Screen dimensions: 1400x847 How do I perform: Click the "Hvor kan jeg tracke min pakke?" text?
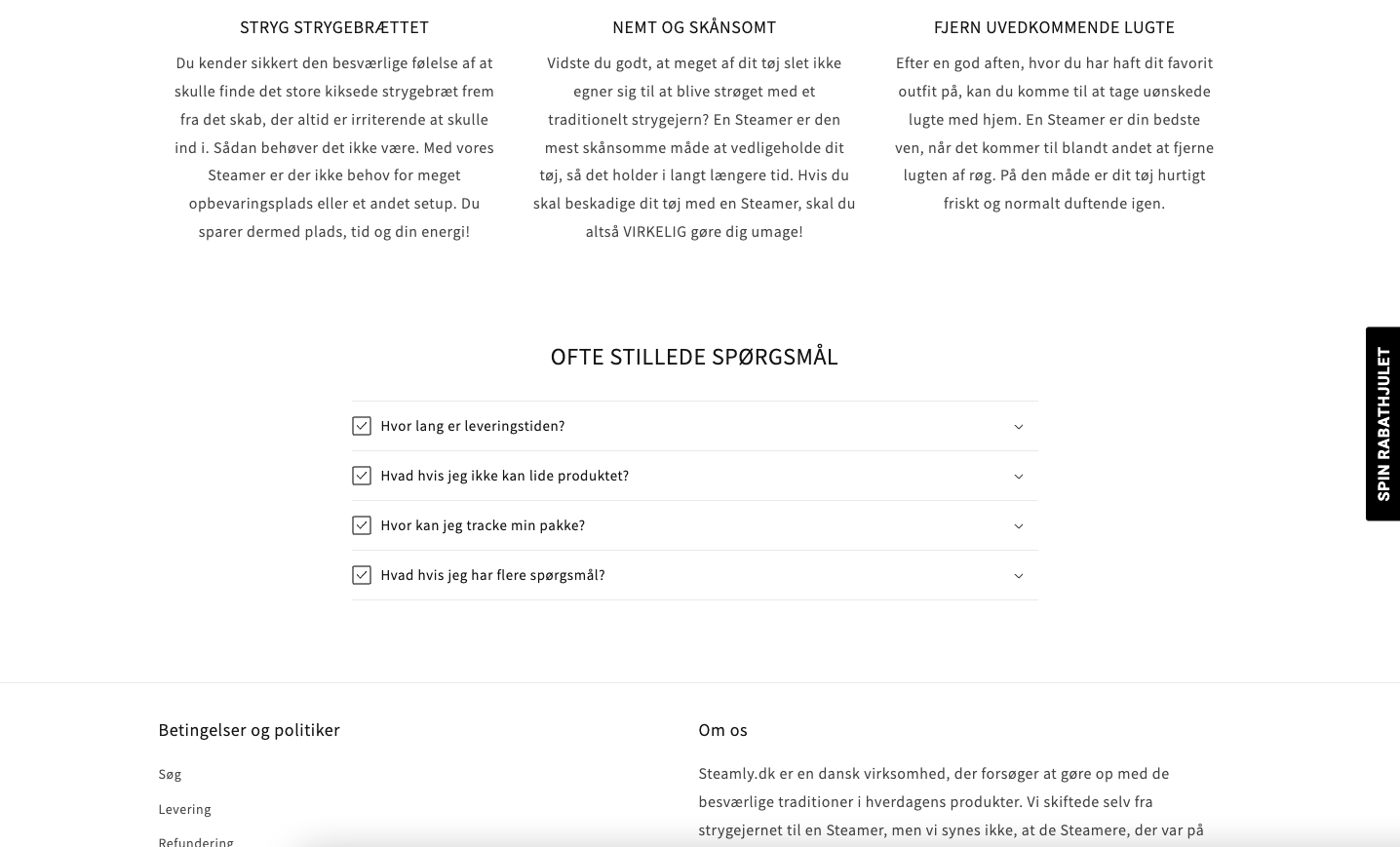(x=483, y=525)
